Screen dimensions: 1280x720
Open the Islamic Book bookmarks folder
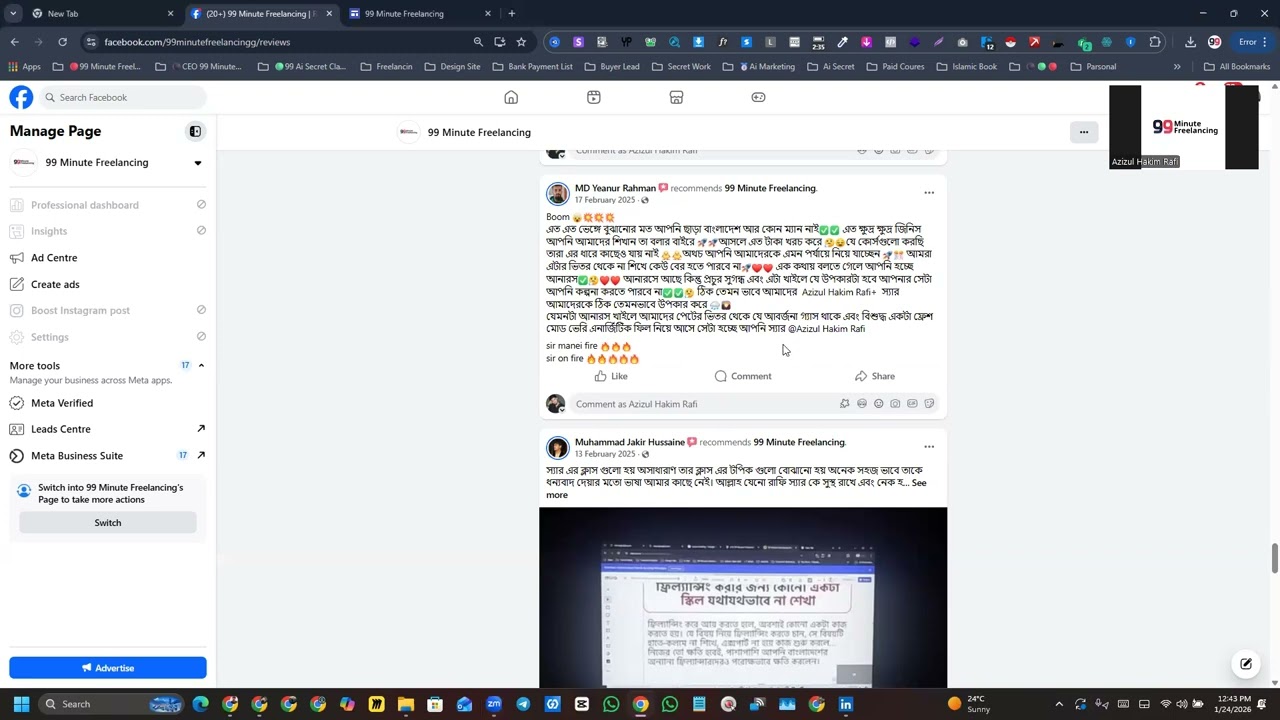click(x=965, y=67)
